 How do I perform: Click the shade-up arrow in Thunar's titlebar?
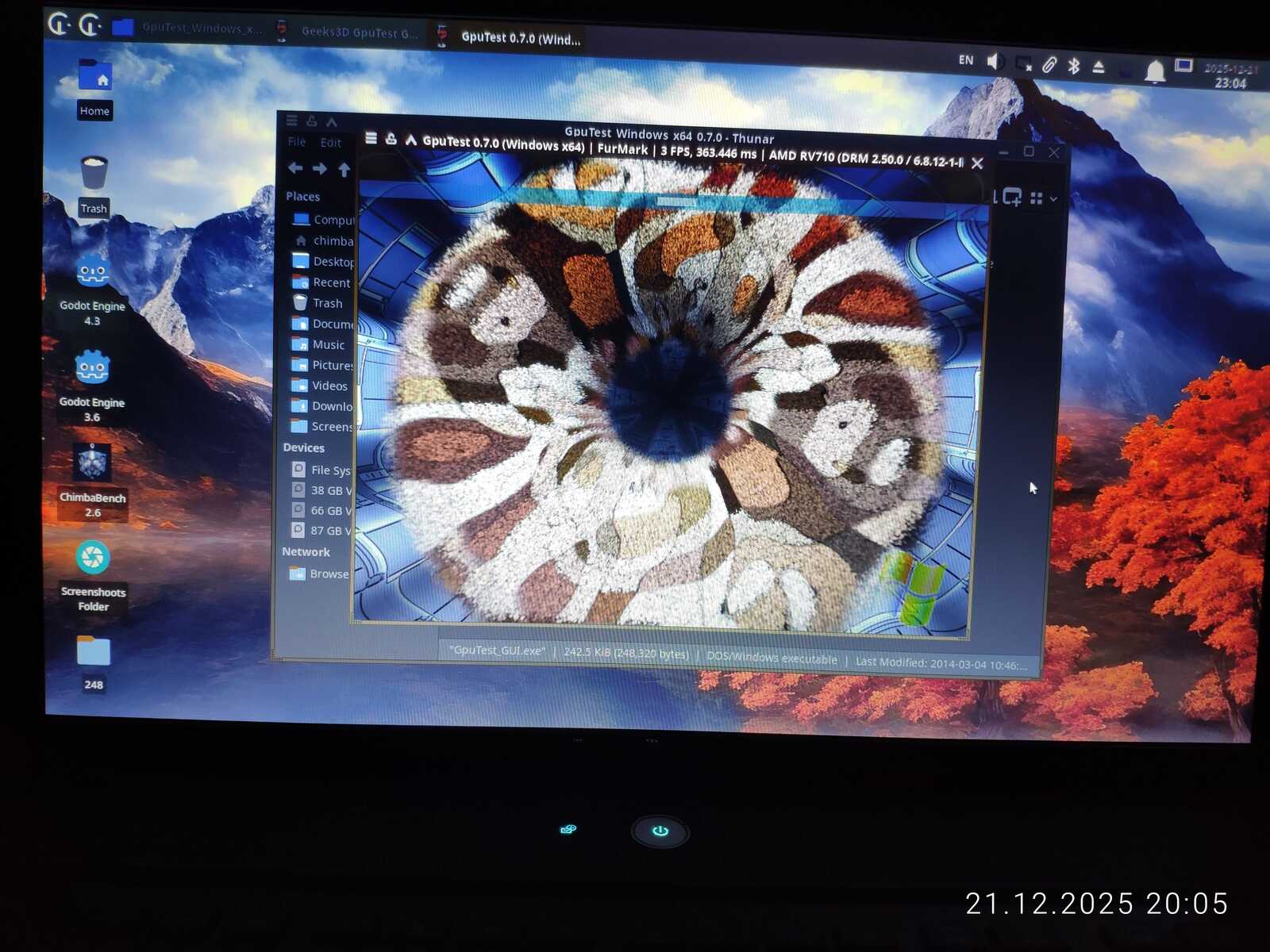[332, 122]
